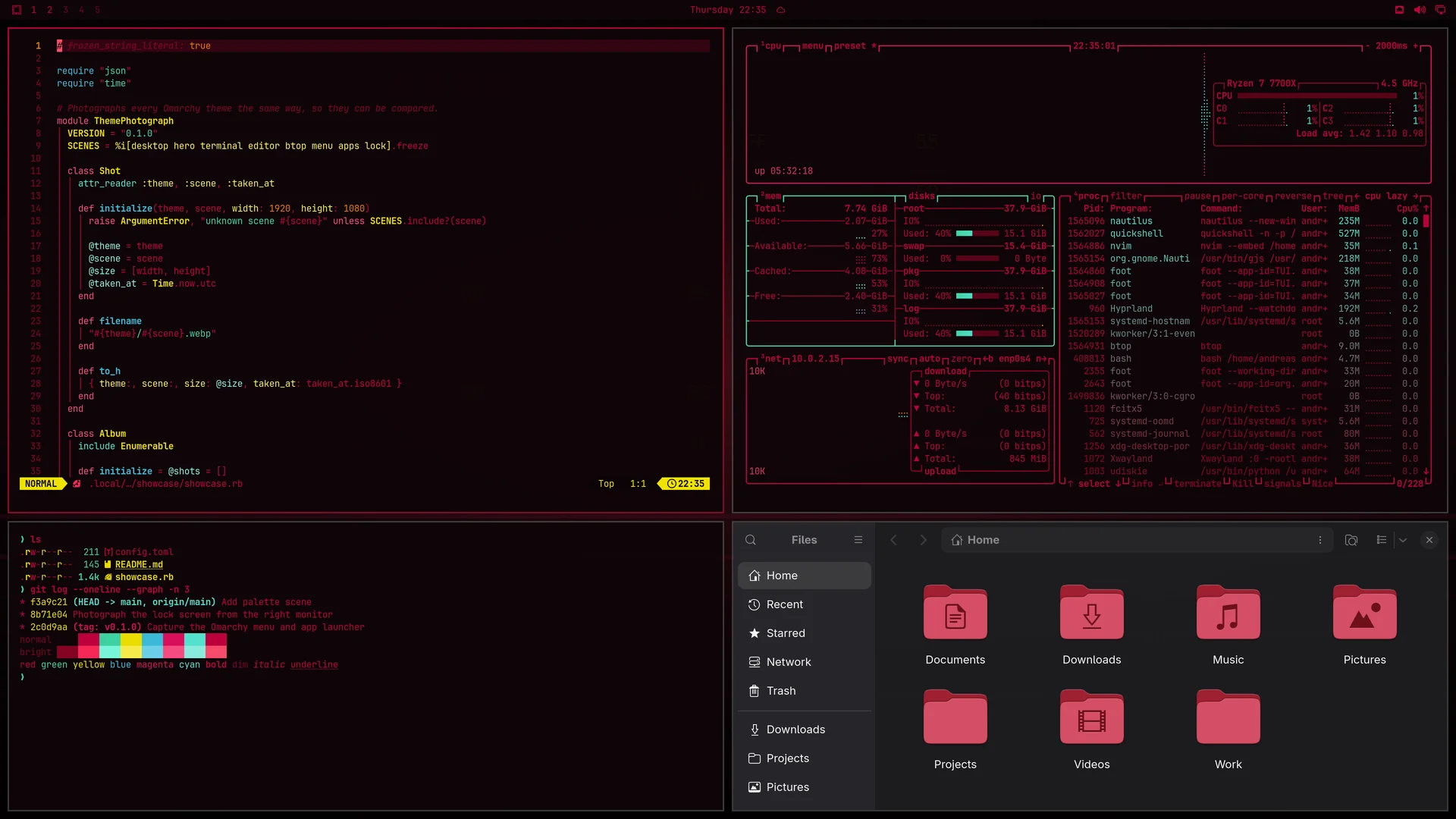Viewport: 1456px width, 819px height.
Task: Click showcase.rb in terminal ls output
Action: tap(144, 577)
